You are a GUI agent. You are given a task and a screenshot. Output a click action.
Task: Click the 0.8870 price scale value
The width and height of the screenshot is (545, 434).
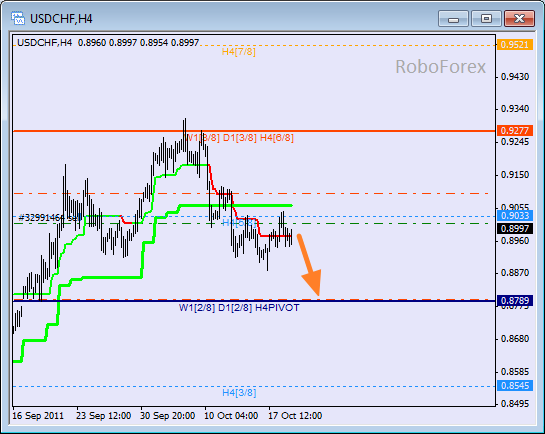point(515,273)
